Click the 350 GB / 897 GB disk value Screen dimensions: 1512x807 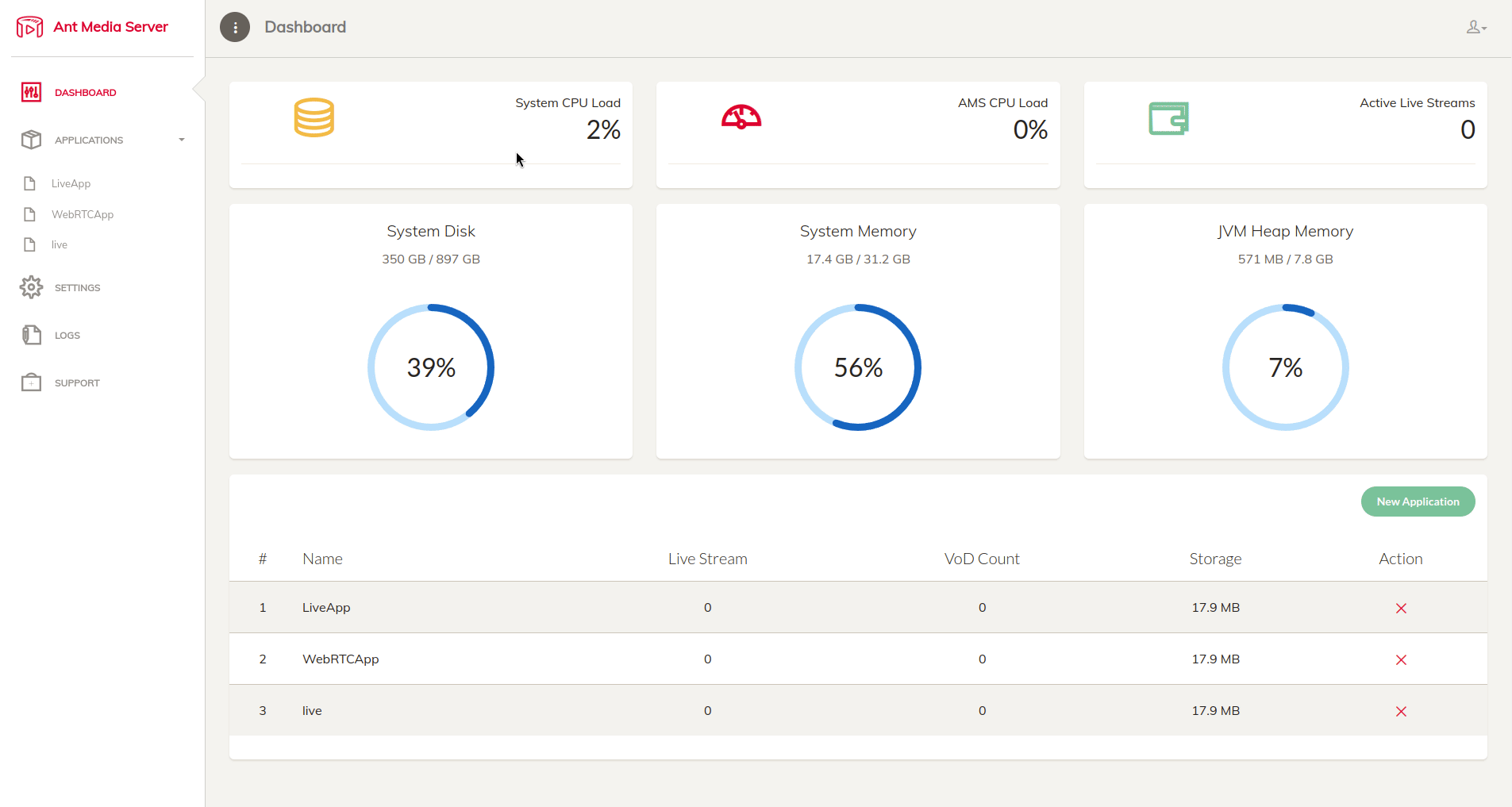point(431,259)
